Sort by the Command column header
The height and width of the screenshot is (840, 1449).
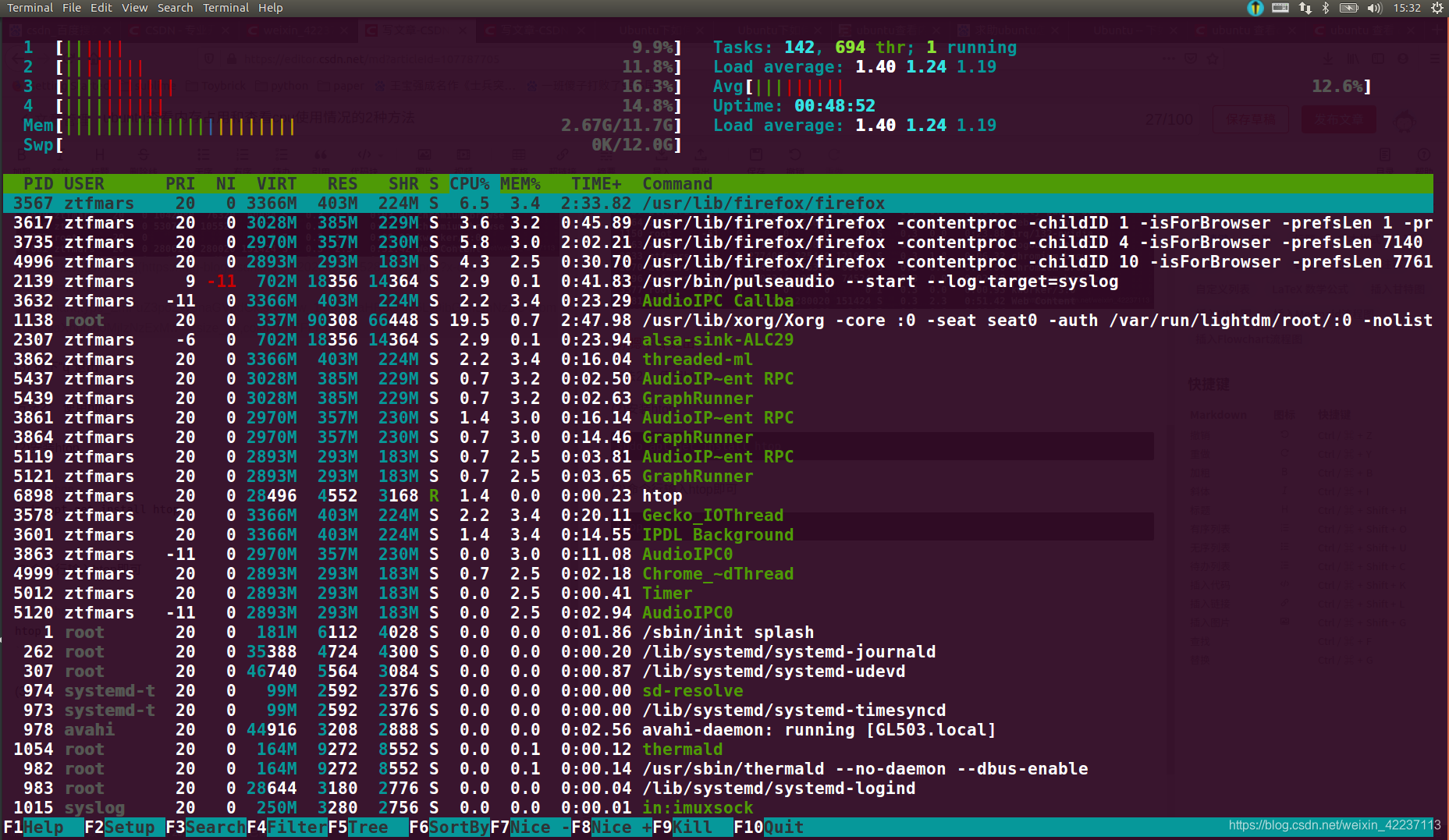coord(677,184)
